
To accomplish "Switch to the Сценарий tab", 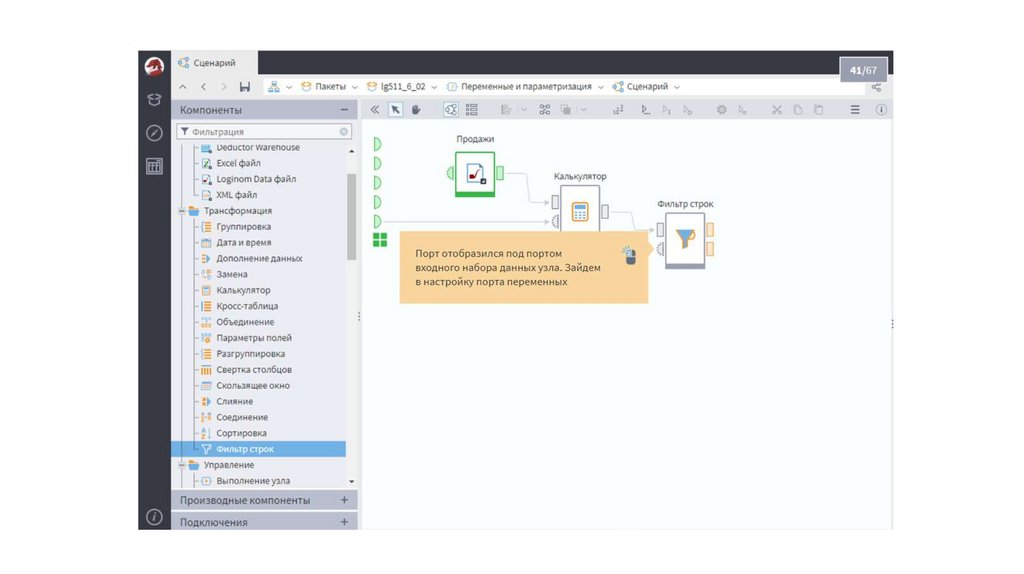I will (x=214, y=63).
